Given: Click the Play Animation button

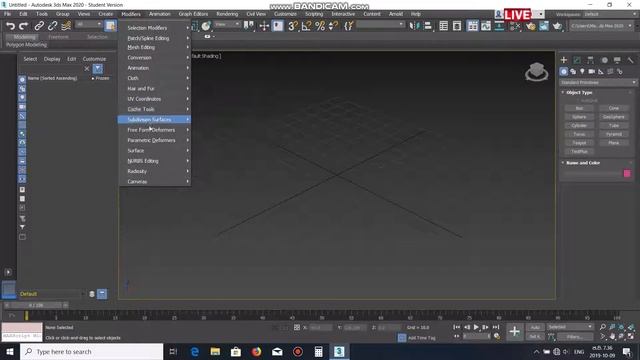Looking at the screenshot, I should [x=476, y=327].
